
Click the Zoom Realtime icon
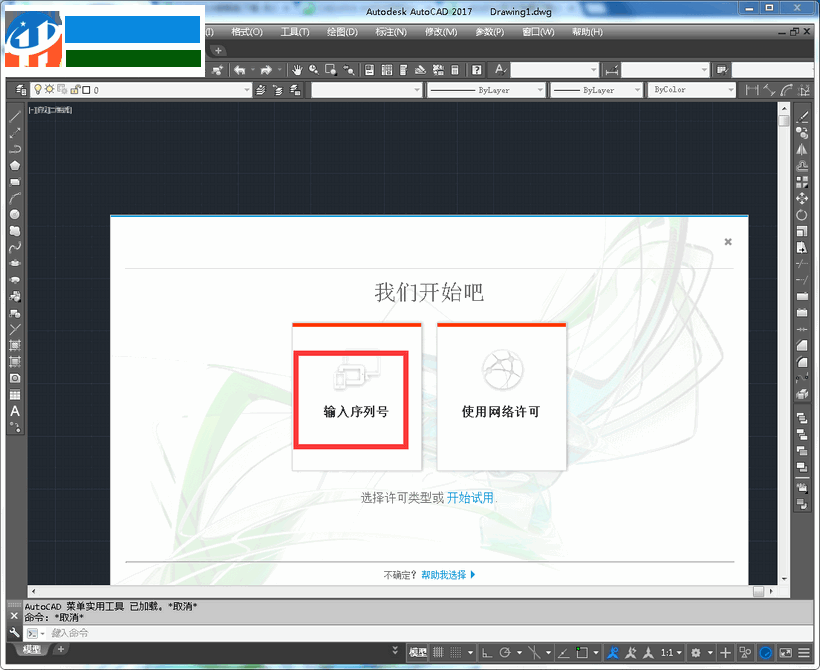[x=312, y=70]
